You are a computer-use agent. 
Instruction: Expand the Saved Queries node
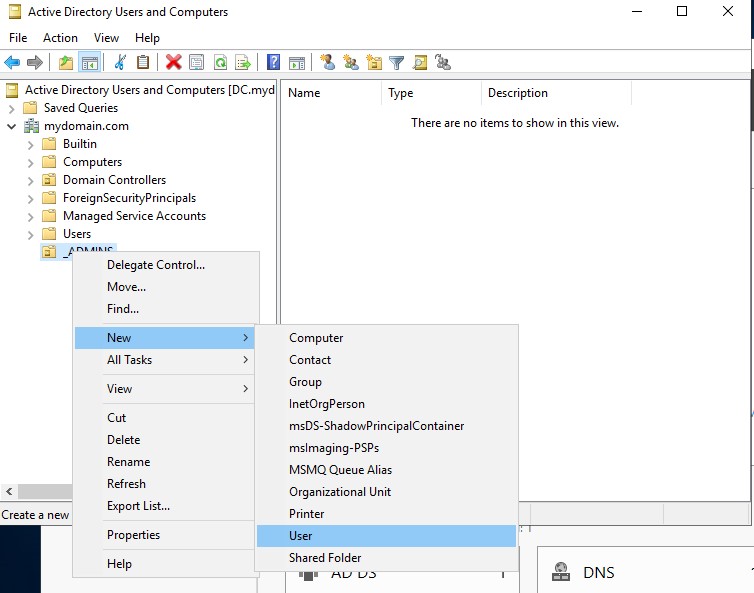pos(12,109)
